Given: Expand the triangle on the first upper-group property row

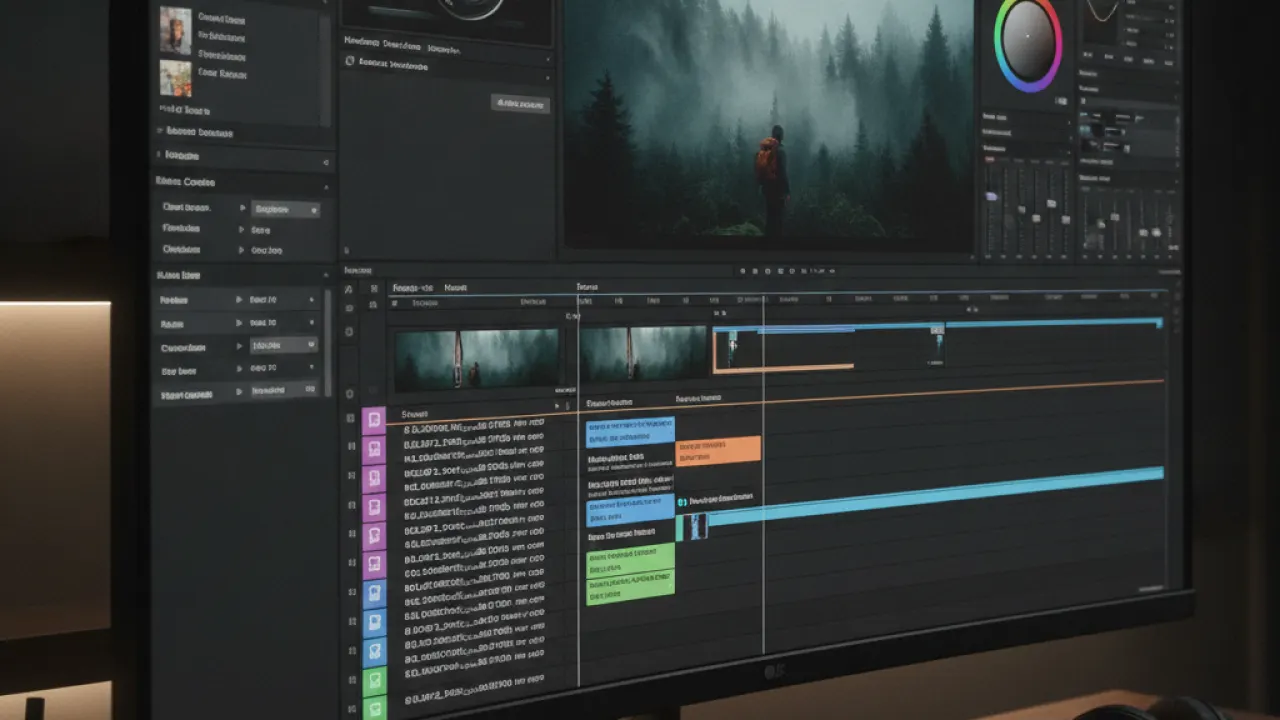Looking at the screenshot, I should point(242,208).
